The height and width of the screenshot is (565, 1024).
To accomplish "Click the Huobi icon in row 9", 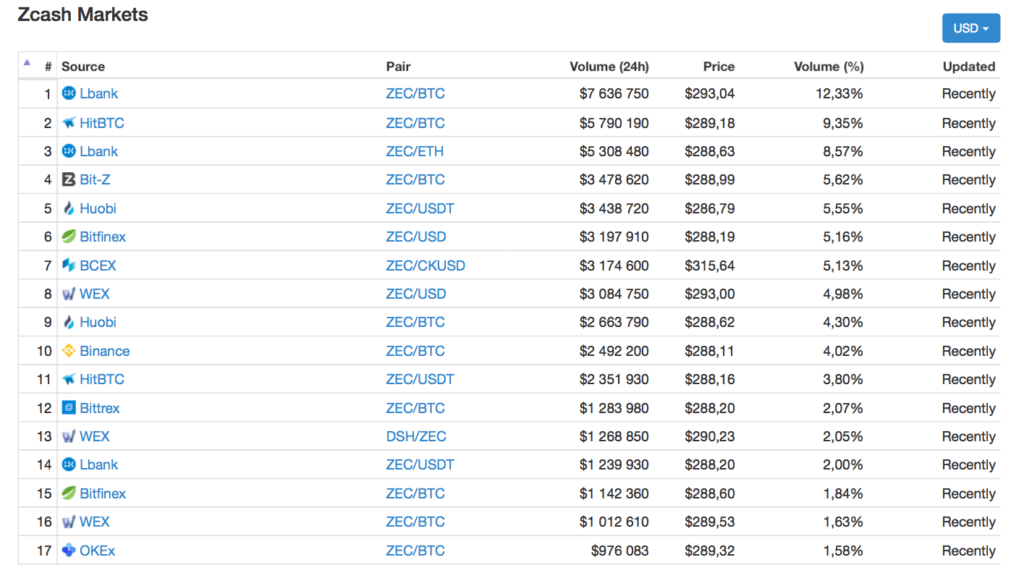I will point(69,322).
